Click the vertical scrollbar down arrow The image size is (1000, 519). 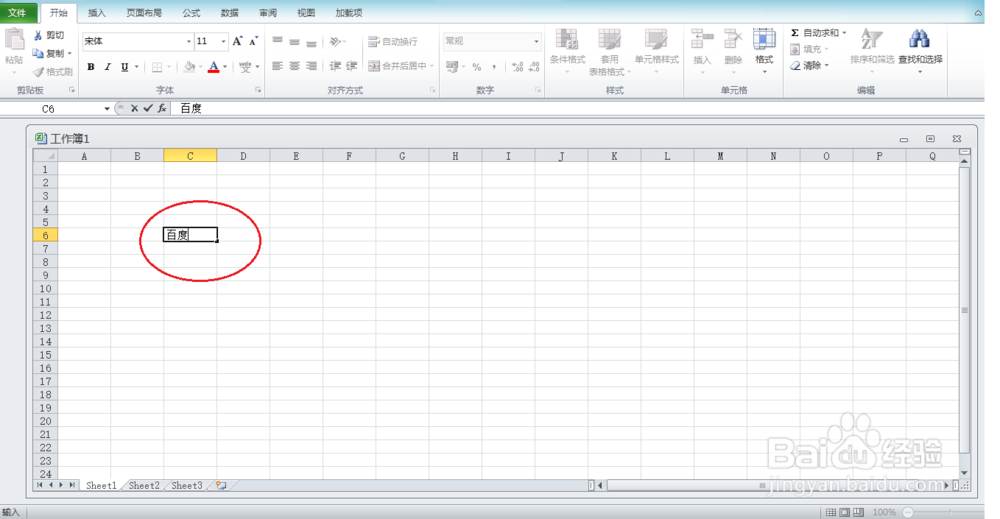click(964, 473)
